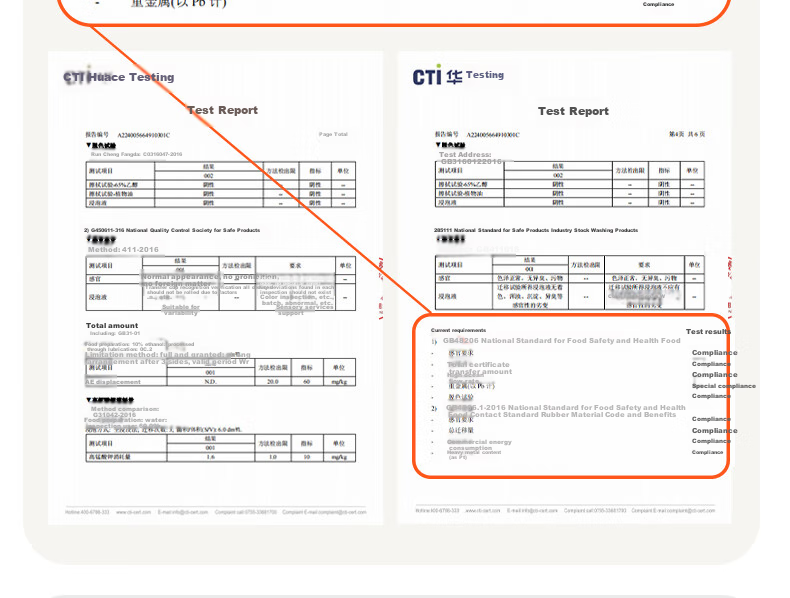Click the Special compliance result entry
This screenshot has width=790, height=598.
tap(723, 386)
